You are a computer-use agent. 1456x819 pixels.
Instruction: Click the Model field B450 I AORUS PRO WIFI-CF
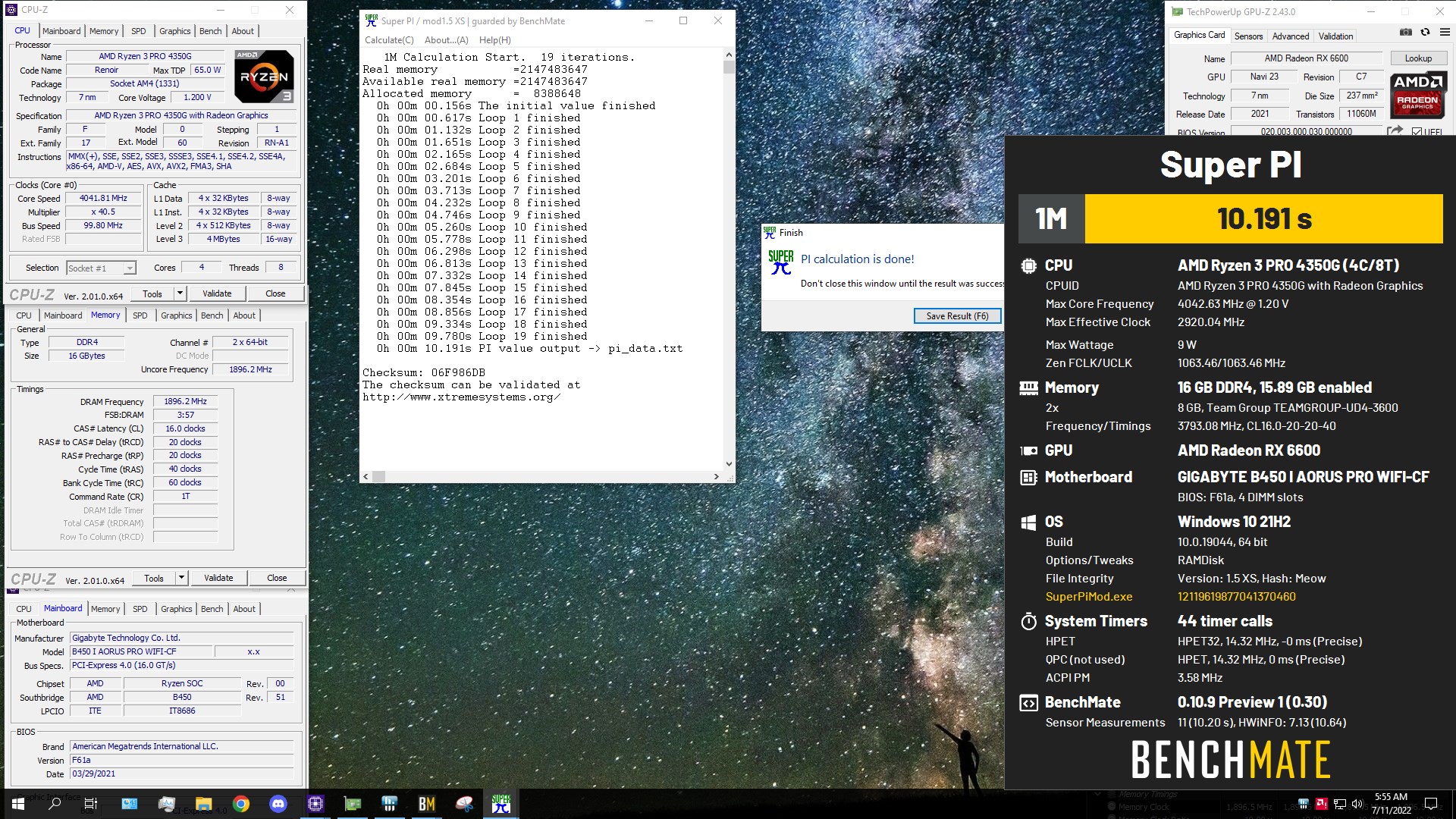[x=141, y=652]
